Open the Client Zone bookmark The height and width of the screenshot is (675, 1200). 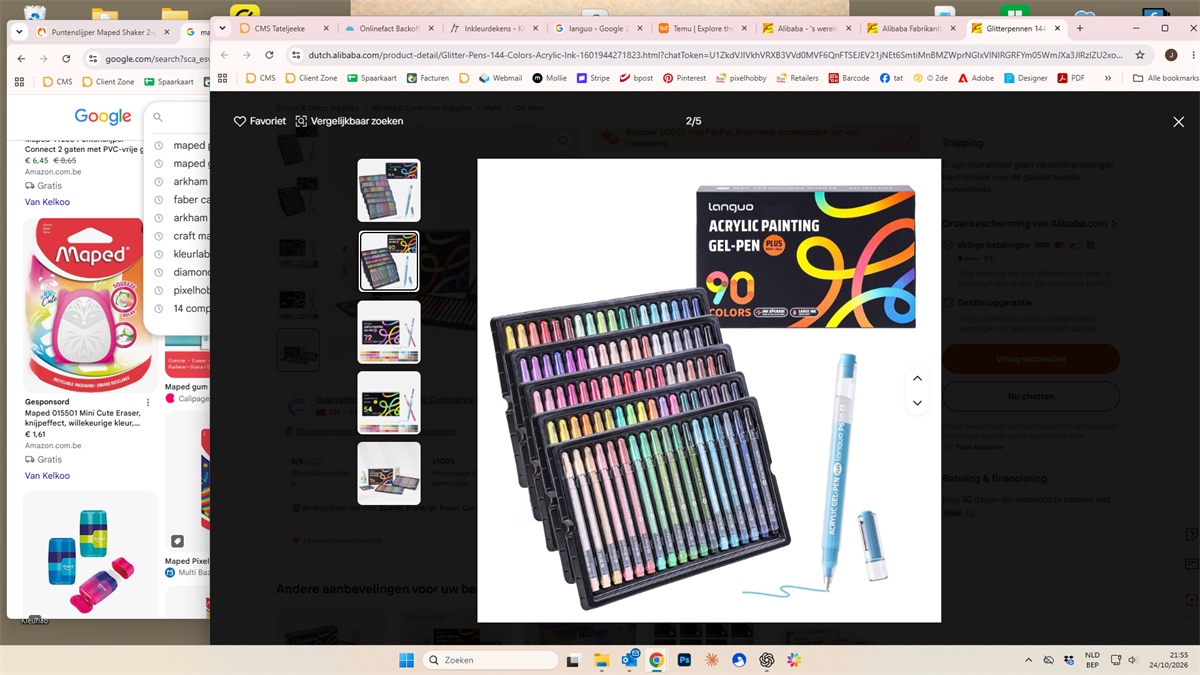tap(310, 78)
